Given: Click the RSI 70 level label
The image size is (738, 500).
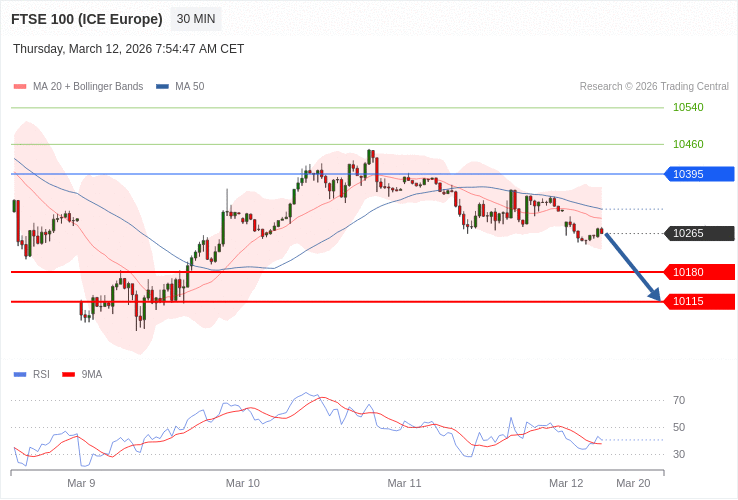Looking at the screenshot, I should pos(679,400).
